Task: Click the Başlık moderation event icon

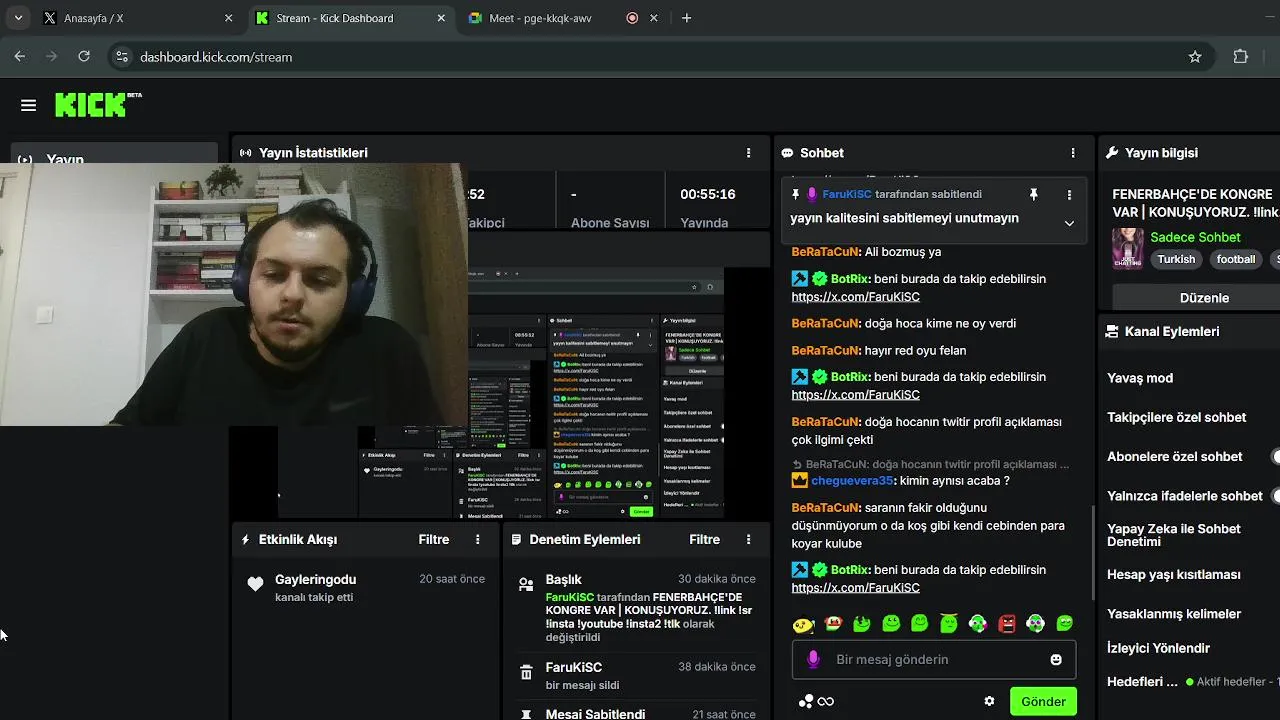Action: pos(526,585)
